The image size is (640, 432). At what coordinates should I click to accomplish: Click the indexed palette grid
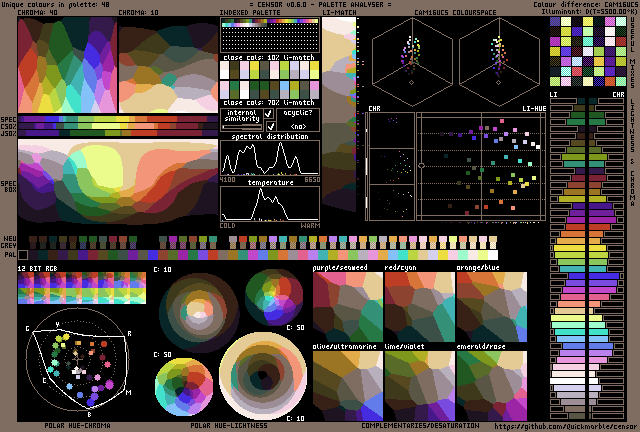tap(270, 35)
